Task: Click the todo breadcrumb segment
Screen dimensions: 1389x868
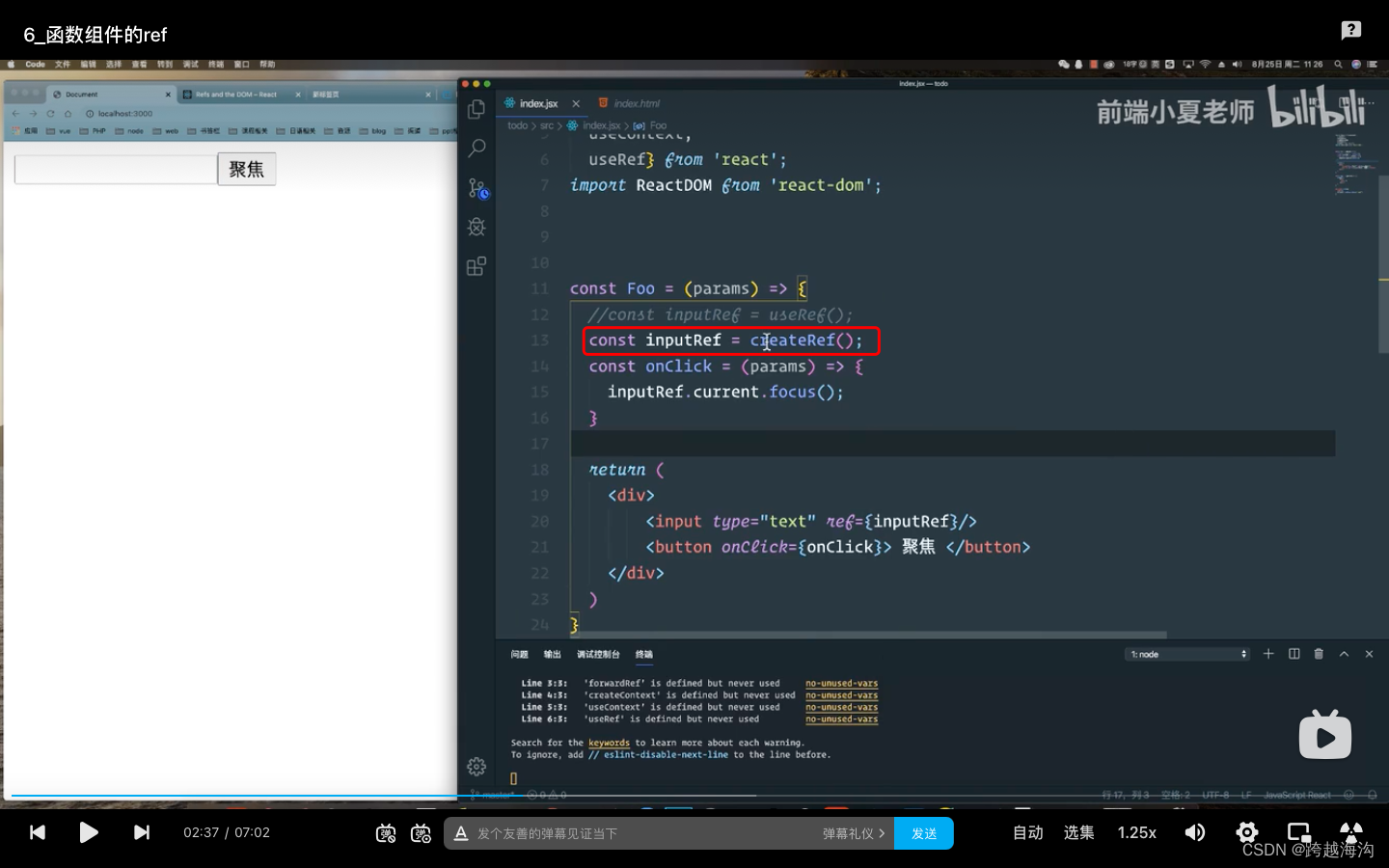Action: click(x=517, y=125)
